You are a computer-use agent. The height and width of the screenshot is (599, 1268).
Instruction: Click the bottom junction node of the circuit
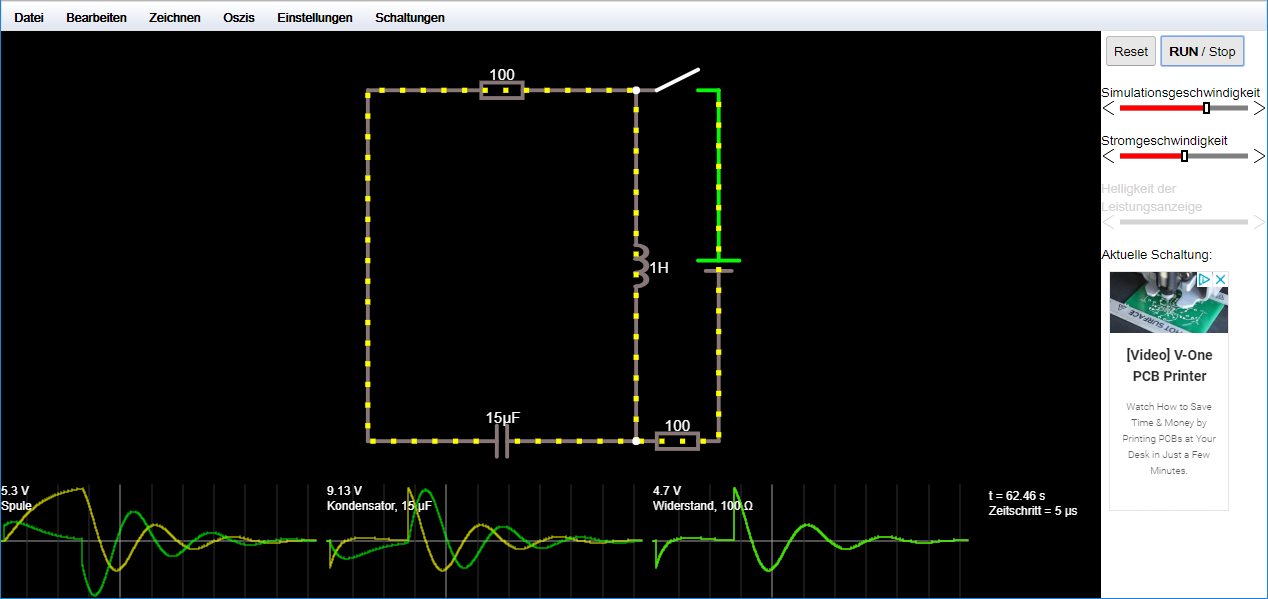click(x=636, y=440)
